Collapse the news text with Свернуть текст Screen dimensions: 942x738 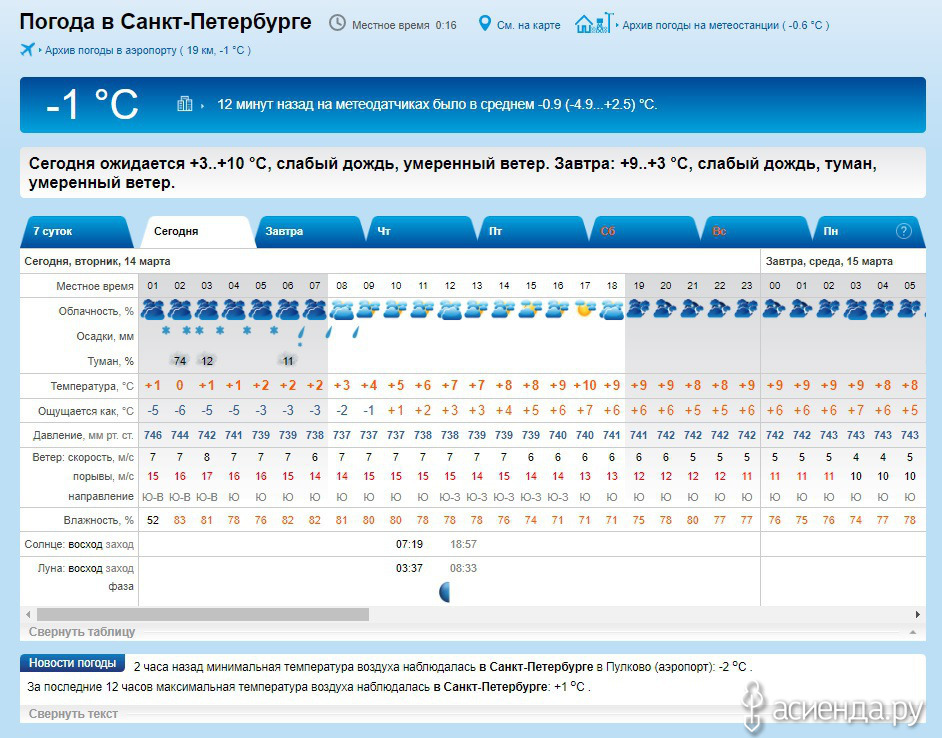pos(73,713)
